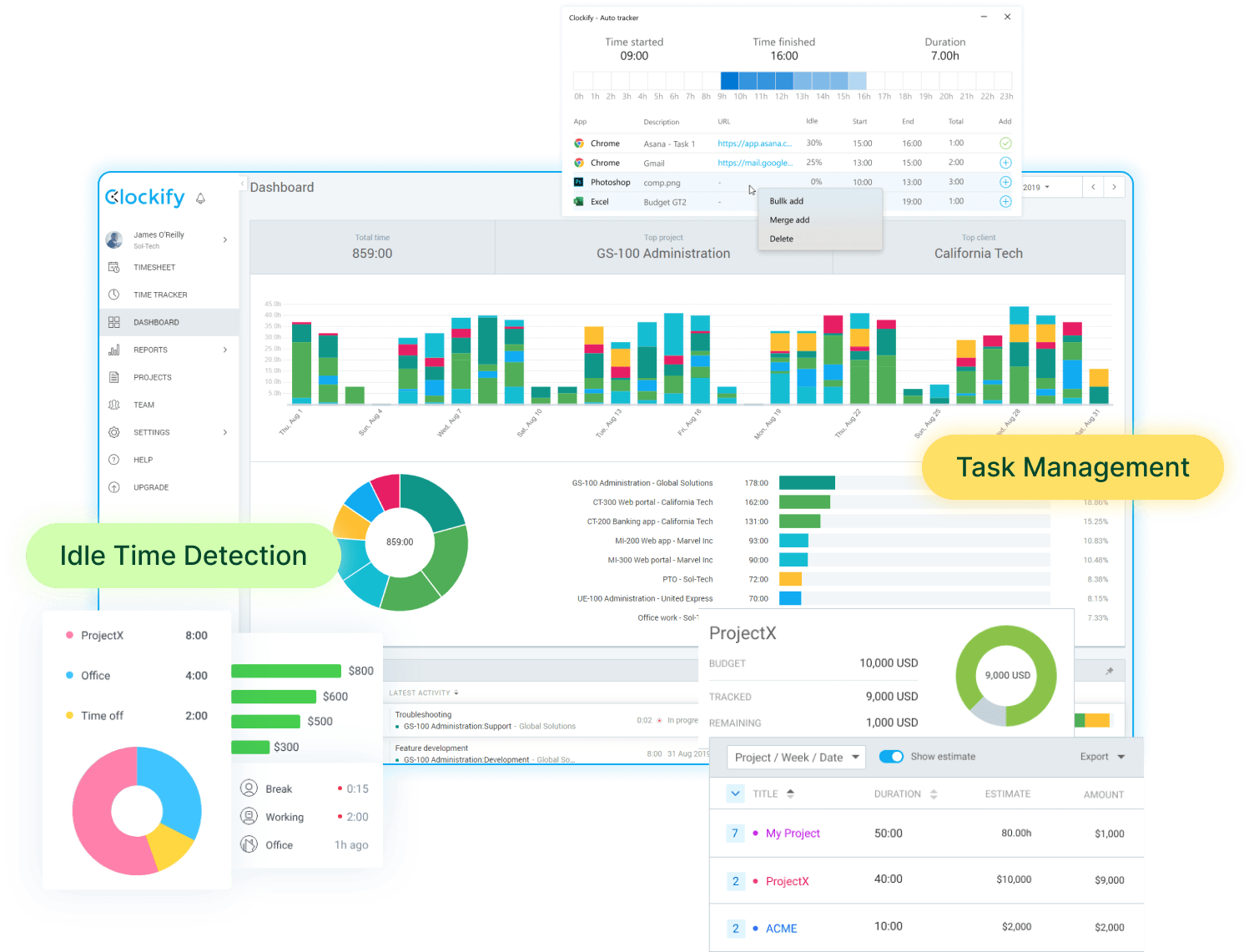Open the Timesheet sidebar icon
1249x952 pixels.
tap(114, 267)
